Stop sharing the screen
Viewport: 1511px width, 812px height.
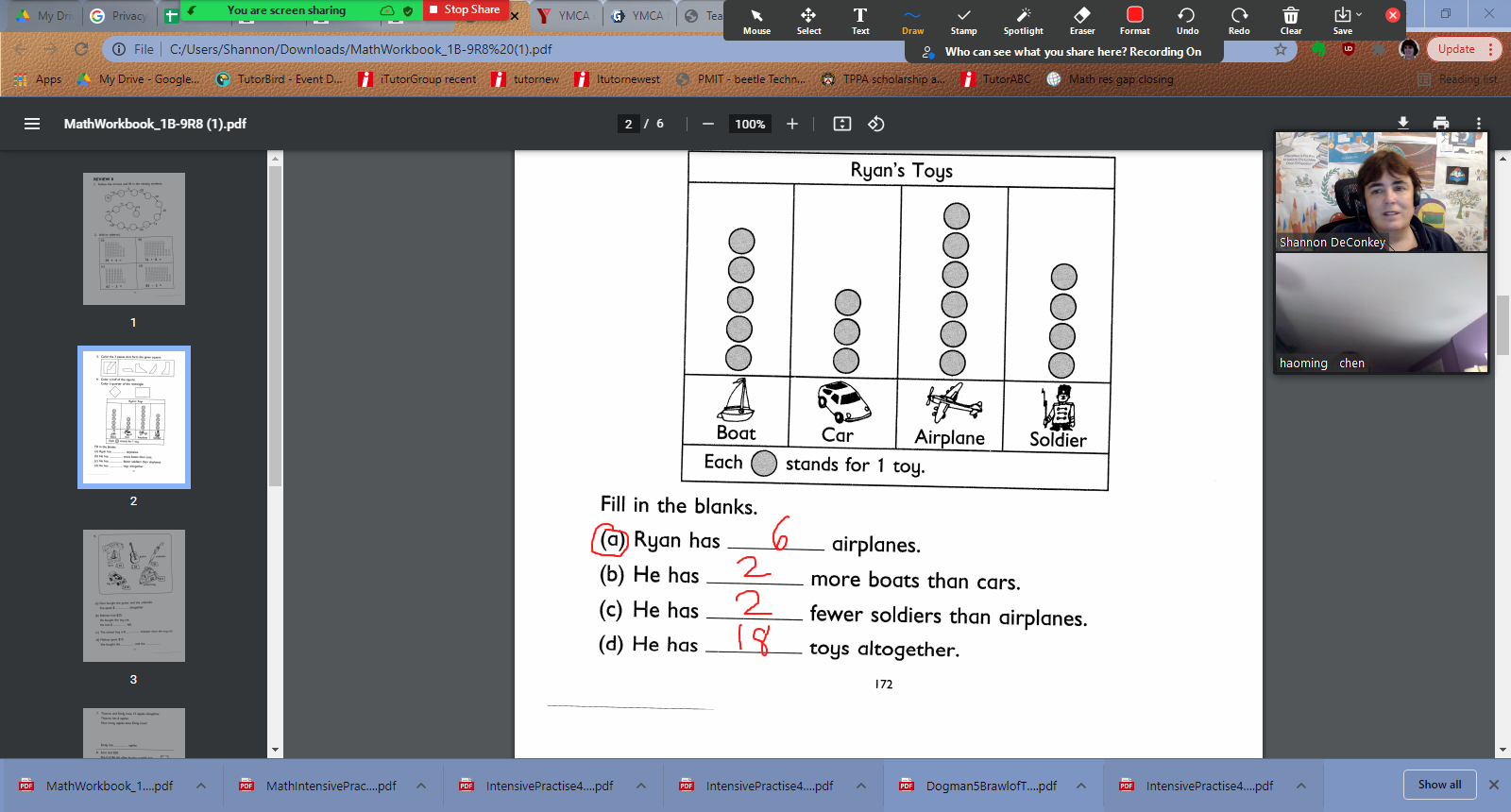click(464, 9)
